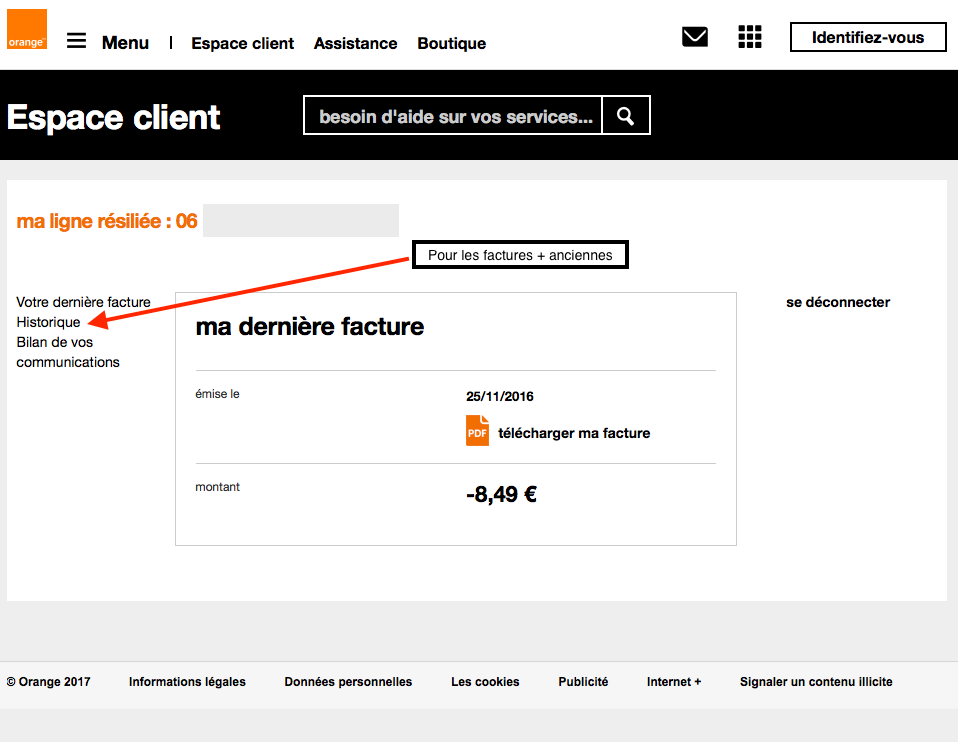958x742 pixels.
Task: Open Bilan de vos communications
Action: click(x=68, y=352)
